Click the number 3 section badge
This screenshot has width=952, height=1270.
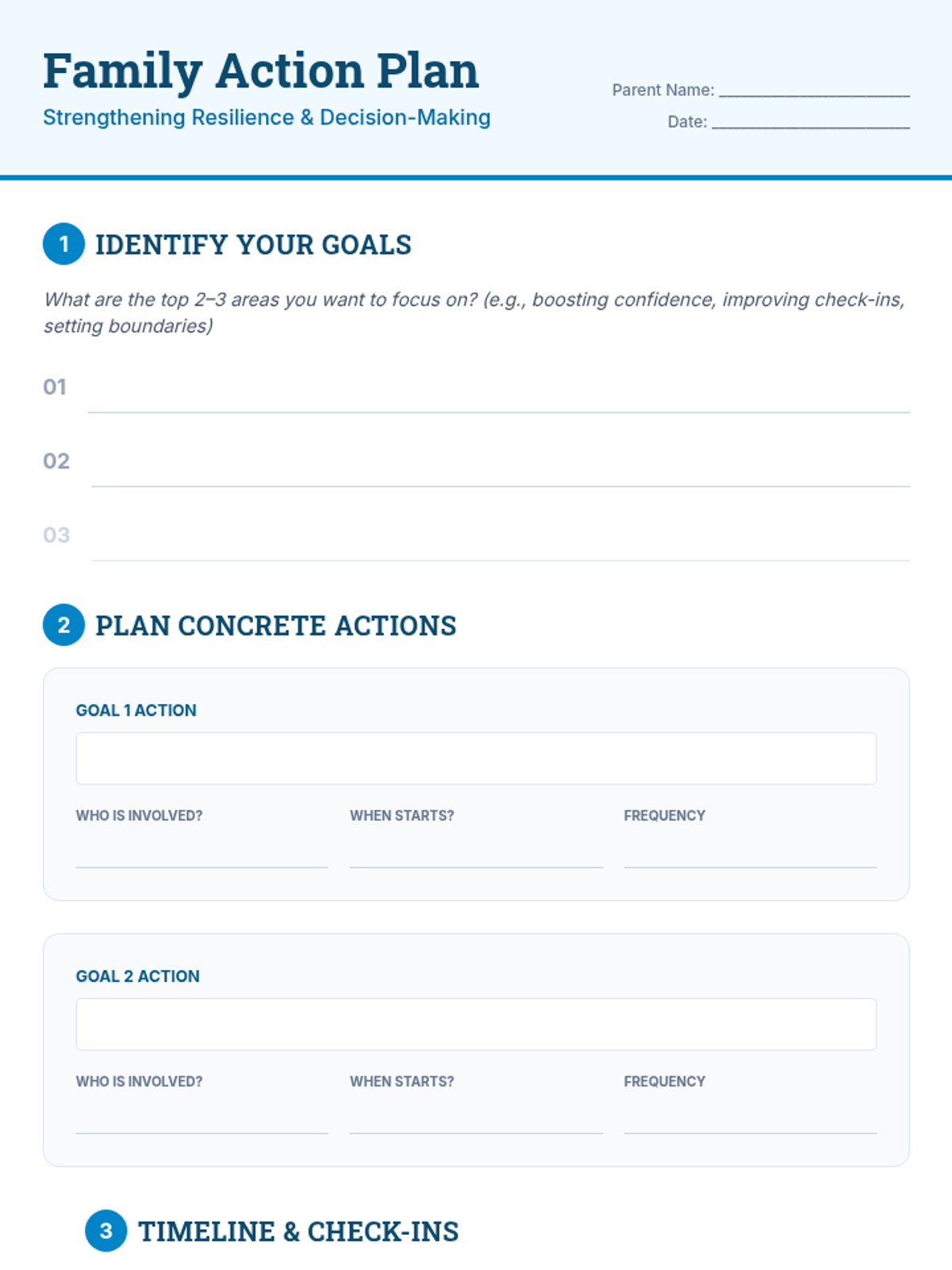click(x=106, y=1230)
